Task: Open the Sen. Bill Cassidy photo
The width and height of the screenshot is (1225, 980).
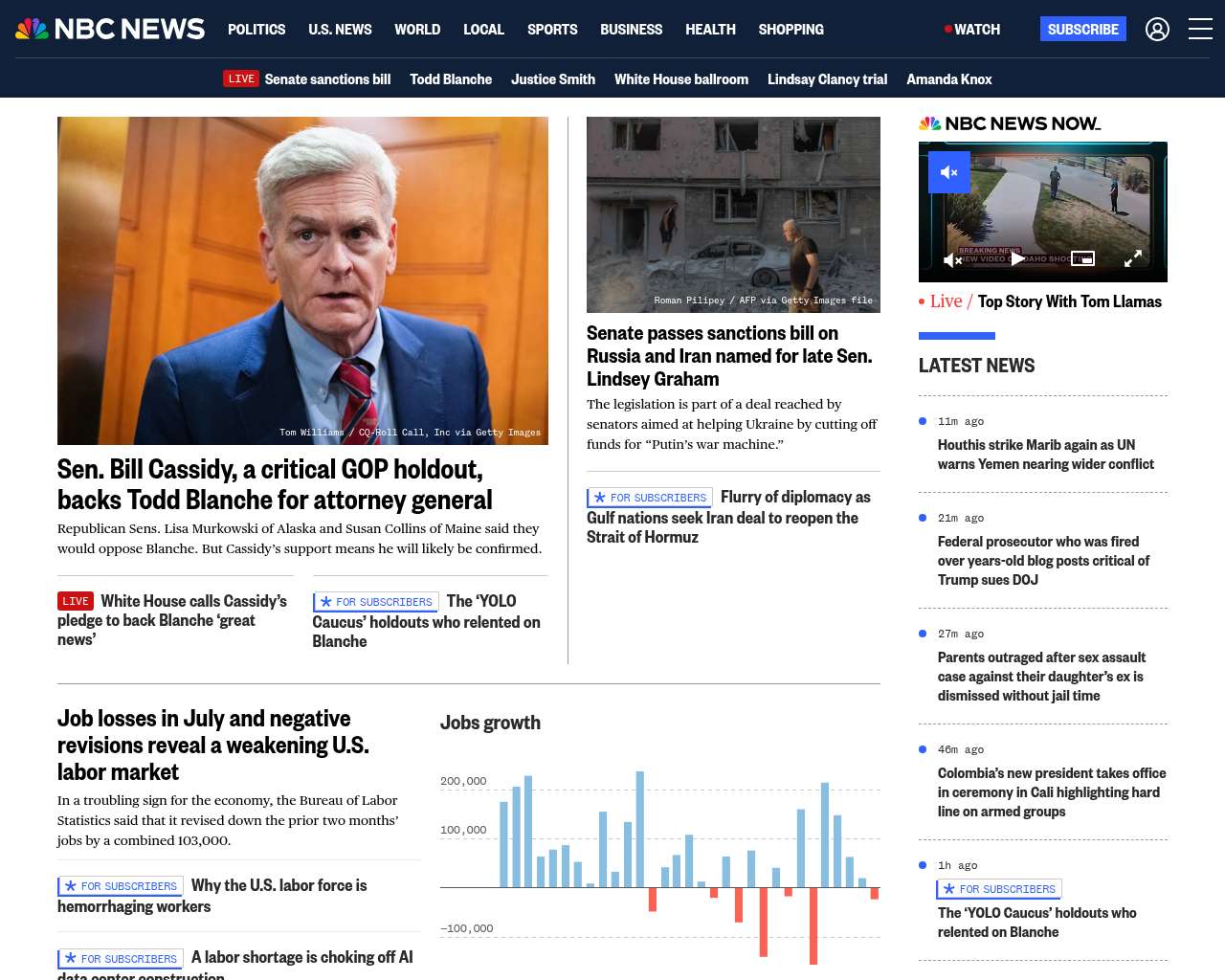Action: click(x=302, y=280)
